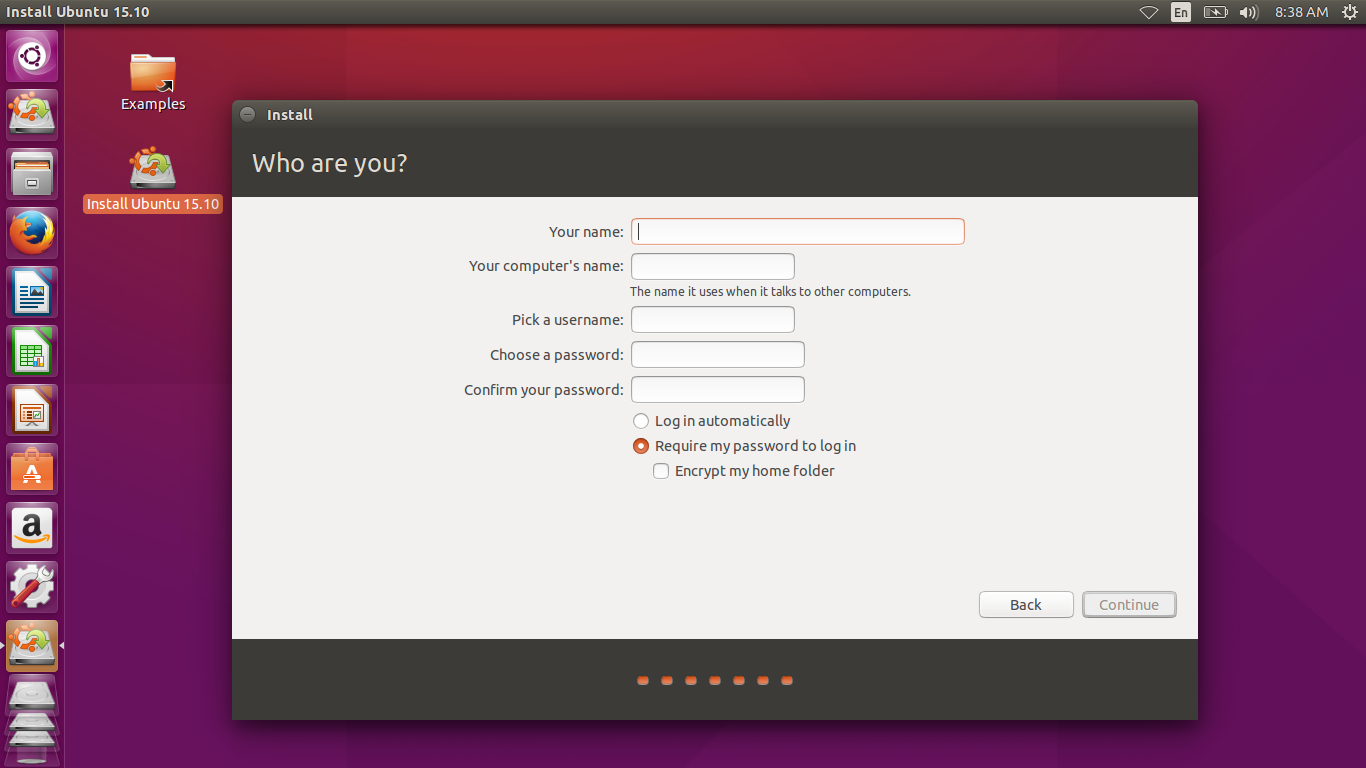Screen dimensions: 1366x768
Task: Open System Settings from the launcher
Action: (32, 587)
